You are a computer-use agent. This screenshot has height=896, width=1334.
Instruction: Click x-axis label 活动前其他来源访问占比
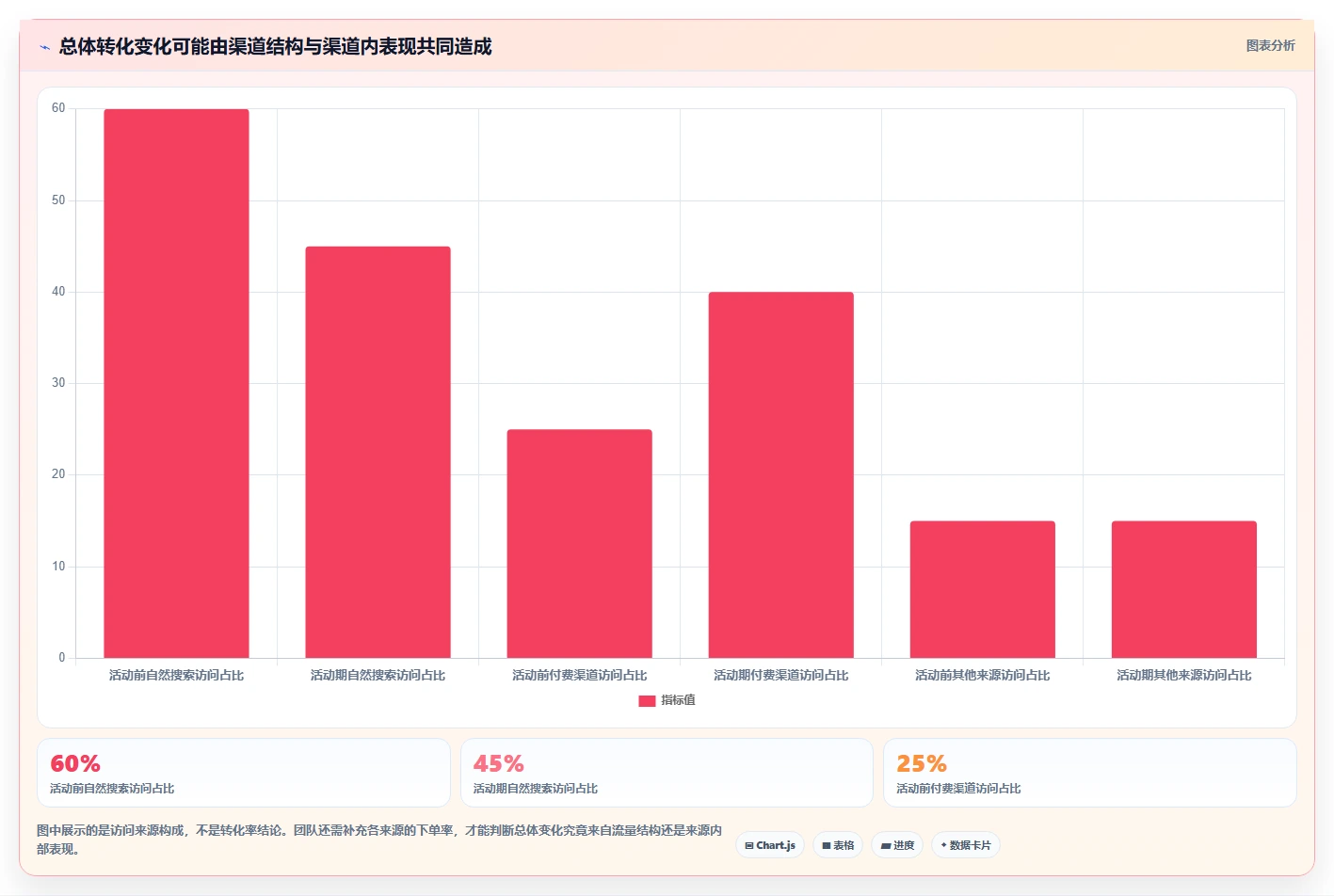pos(982,675)
